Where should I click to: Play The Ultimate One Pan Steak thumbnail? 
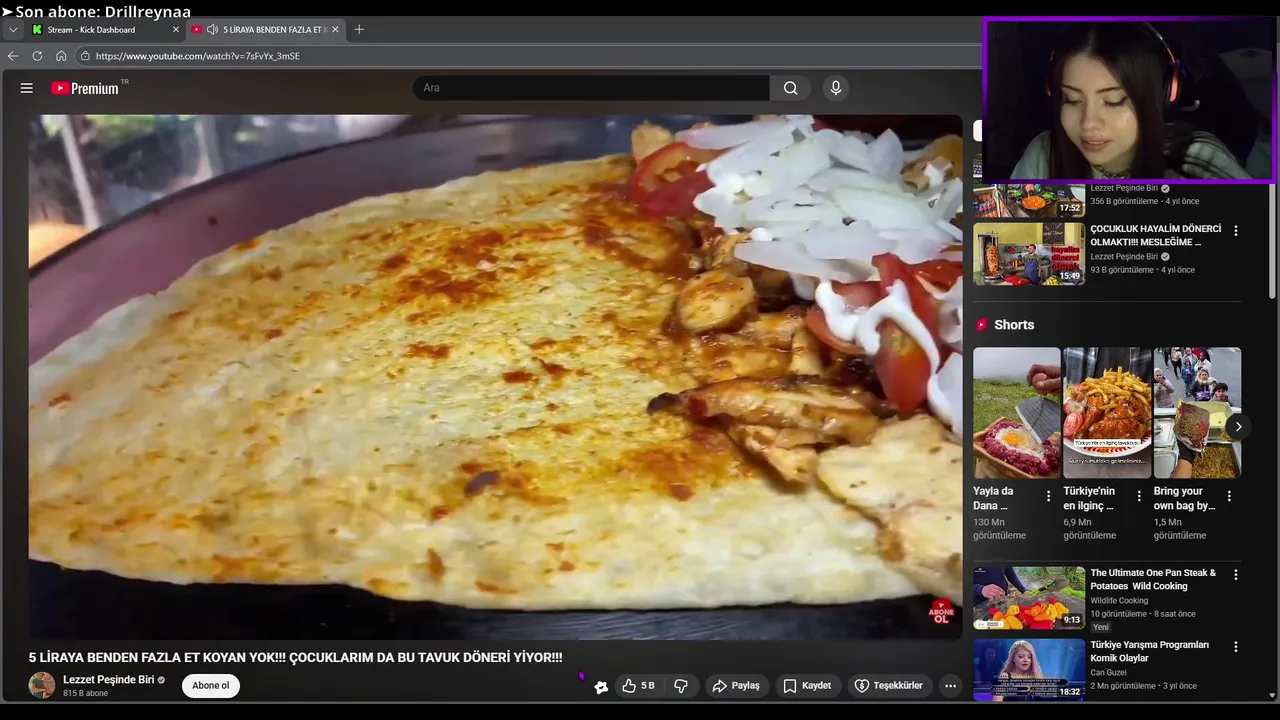pyautogui.click(x=1029, y=598)
